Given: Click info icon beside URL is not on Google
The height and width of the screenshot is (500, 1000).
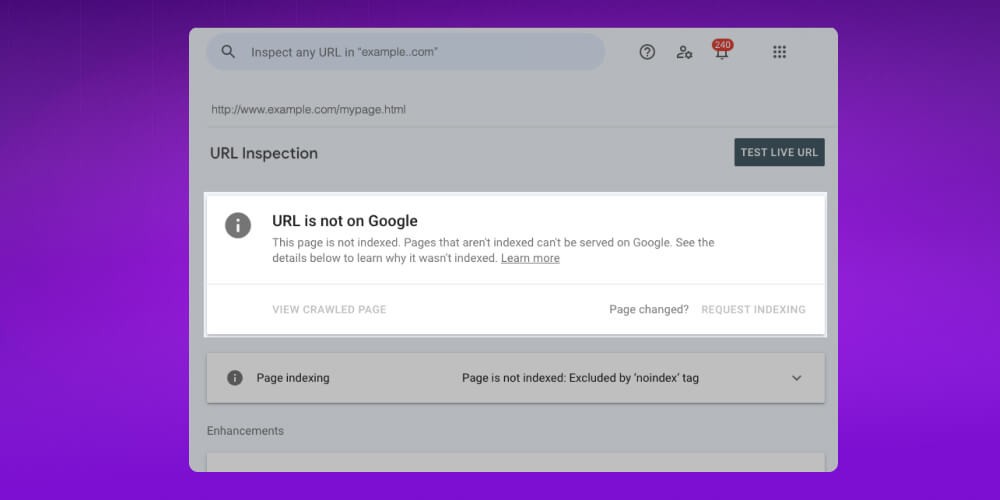Looking at the screenshot, I should (x=238, y=225).
